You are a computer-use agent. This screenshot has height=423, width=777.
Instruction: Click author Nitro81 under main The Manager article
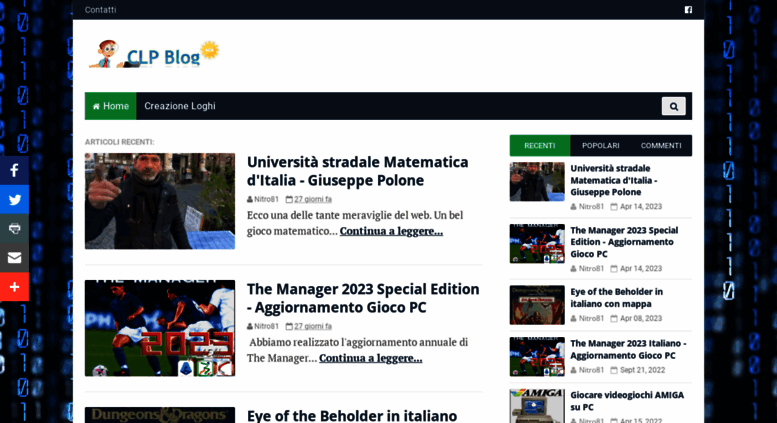(x=266, y=326)
